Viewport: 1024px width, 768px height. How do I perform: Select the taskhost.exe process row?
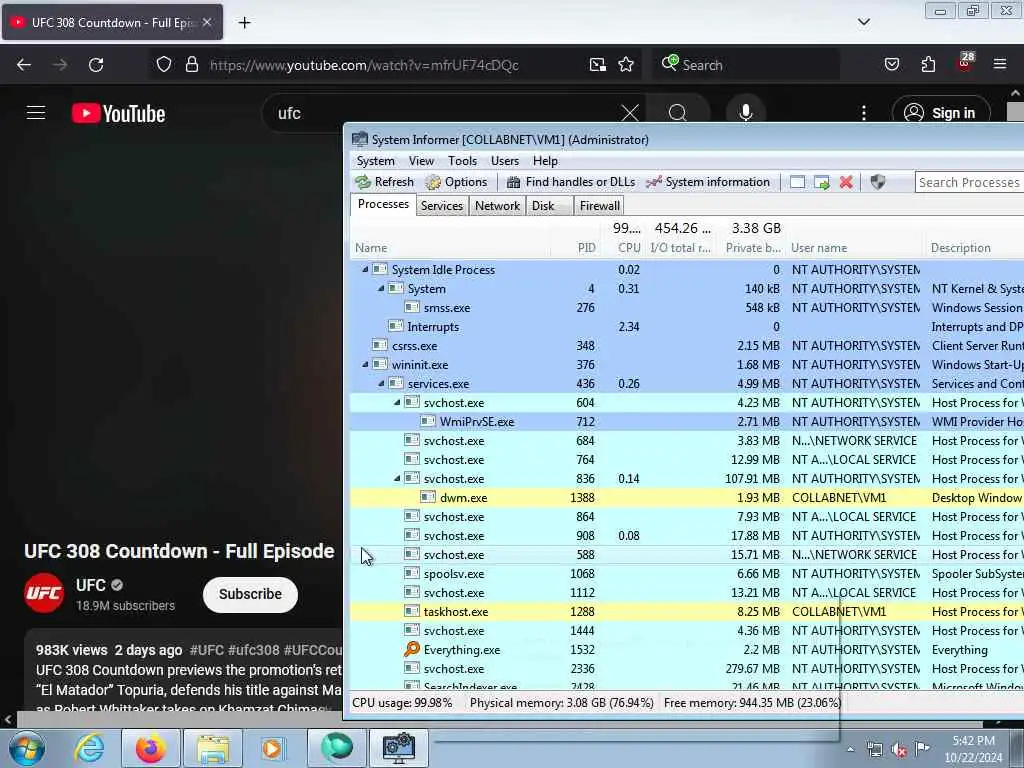coord(687,612)
